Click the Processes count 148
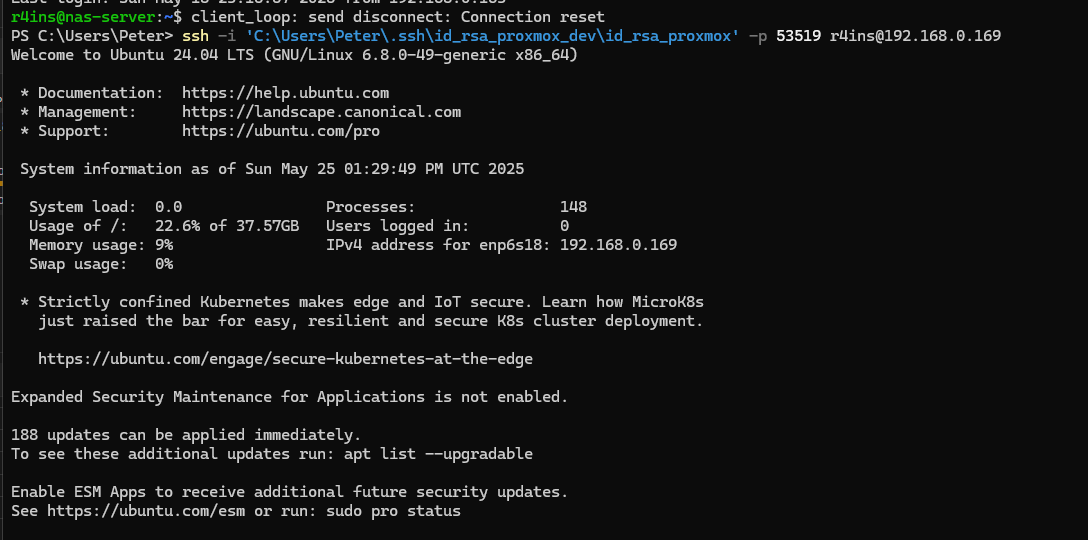Image resolution: width=1088 pixels, height=540 pixels. coord(573,207)
